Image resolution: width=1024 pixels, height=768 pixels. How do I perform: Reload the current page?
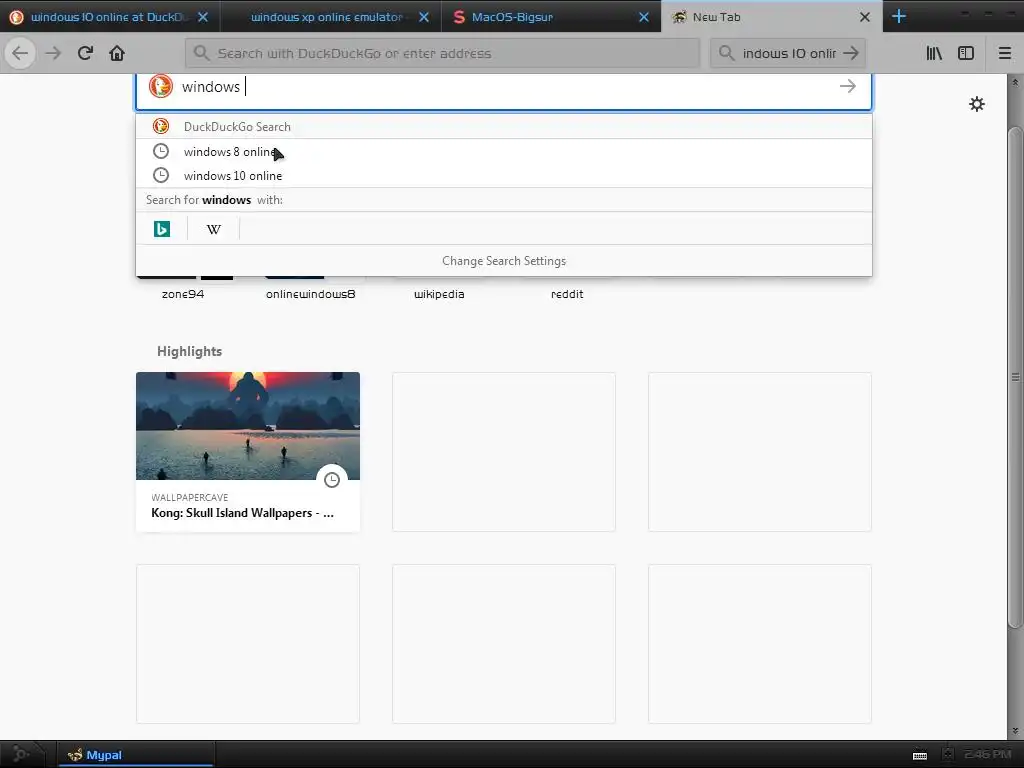[x=85, y=53]
